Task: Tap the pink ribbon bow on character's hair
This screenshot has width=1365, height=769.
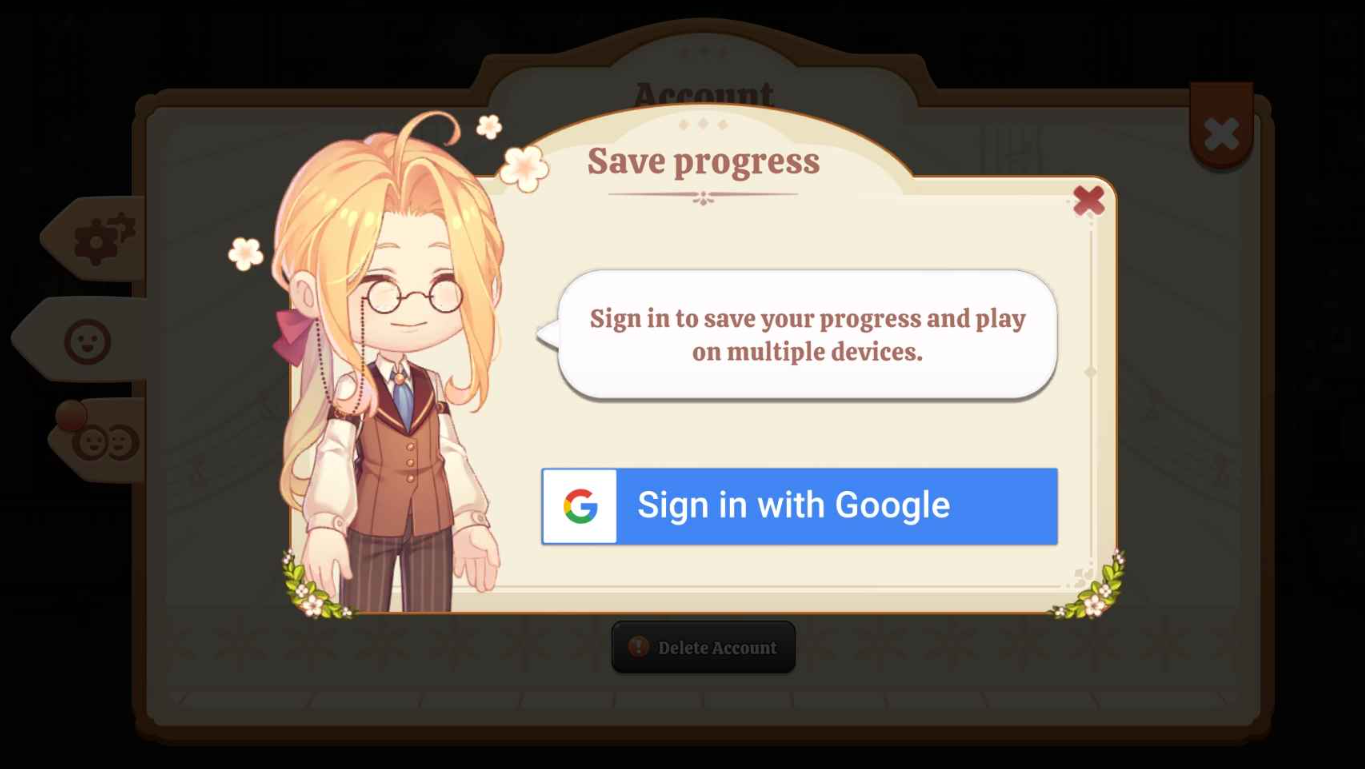Action: [x=293, y=335]
